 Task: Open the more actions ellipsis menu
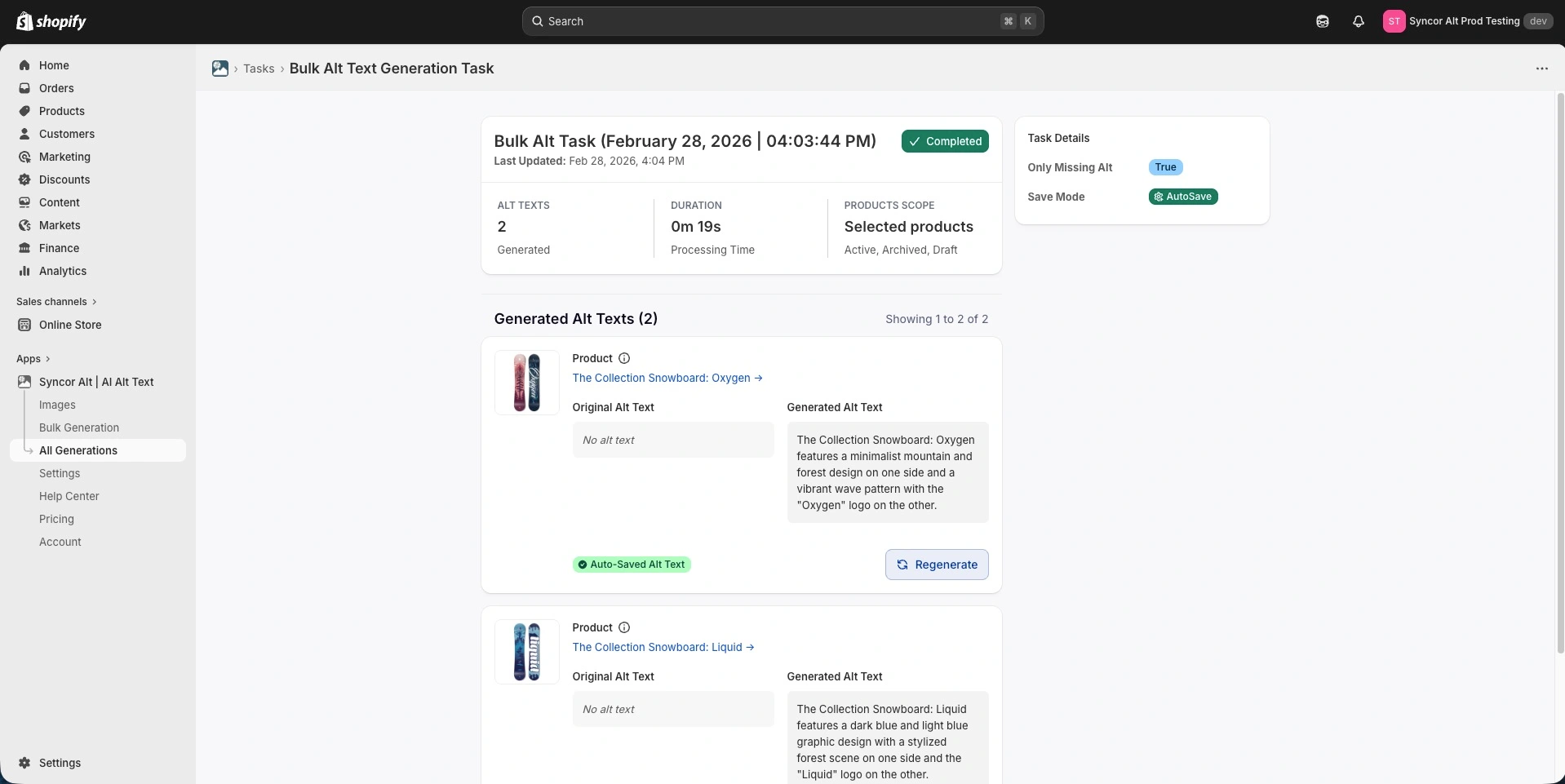coord(1542,69)
